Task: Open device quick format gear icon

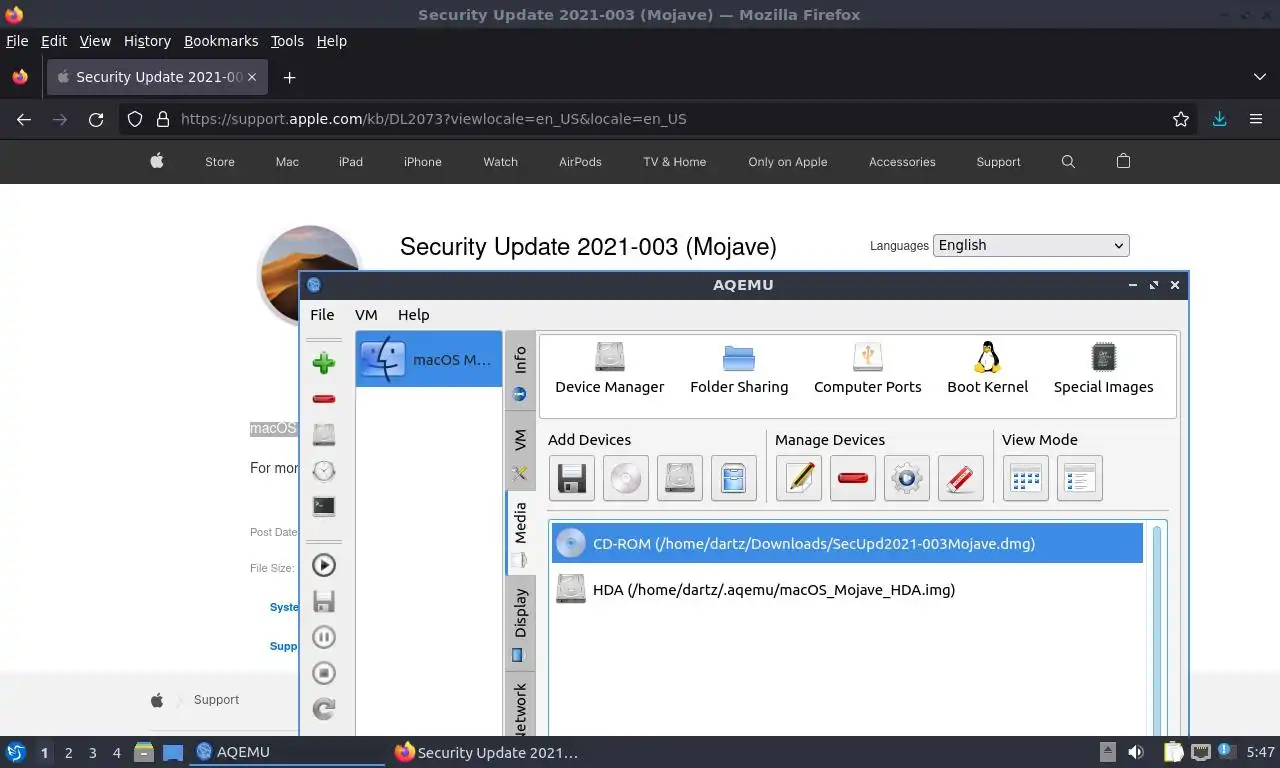Action: click(x=907, y=478)
